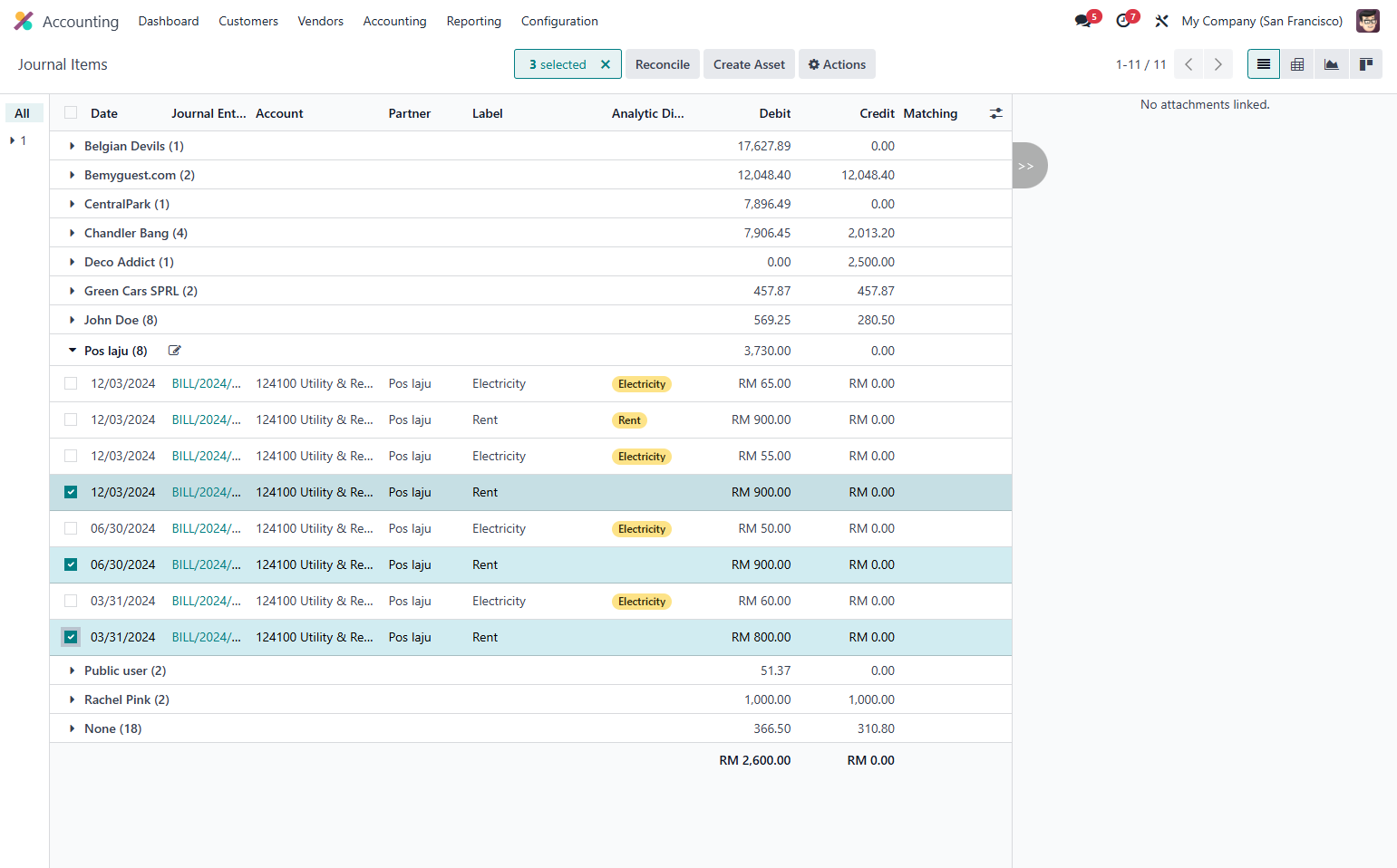
Task: Switch to pivot view
Action: pos(1297,64)
